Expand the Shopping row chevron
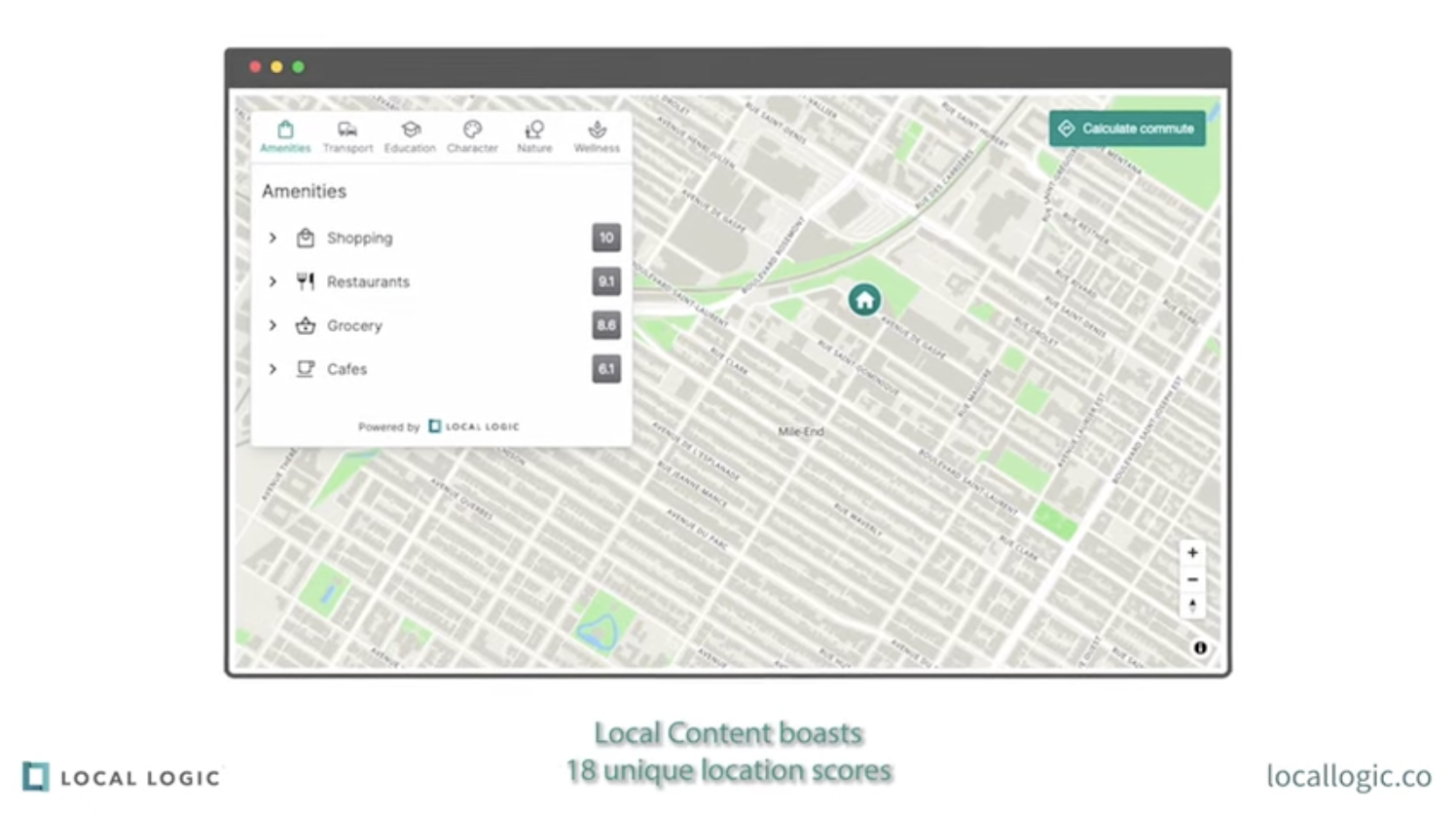Viewport: 1456px width, 814px height. click(273, 238)
